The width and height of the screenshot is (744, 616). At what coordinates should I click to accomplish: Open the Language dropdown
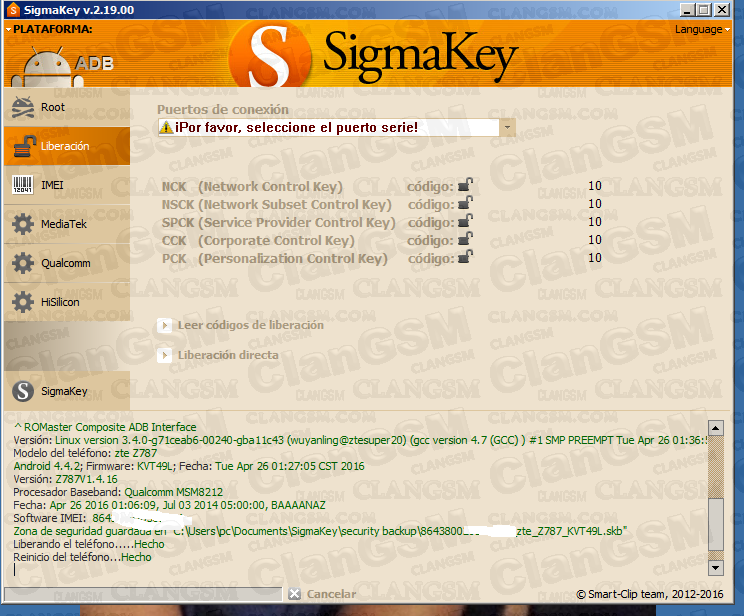coord(702,29)
